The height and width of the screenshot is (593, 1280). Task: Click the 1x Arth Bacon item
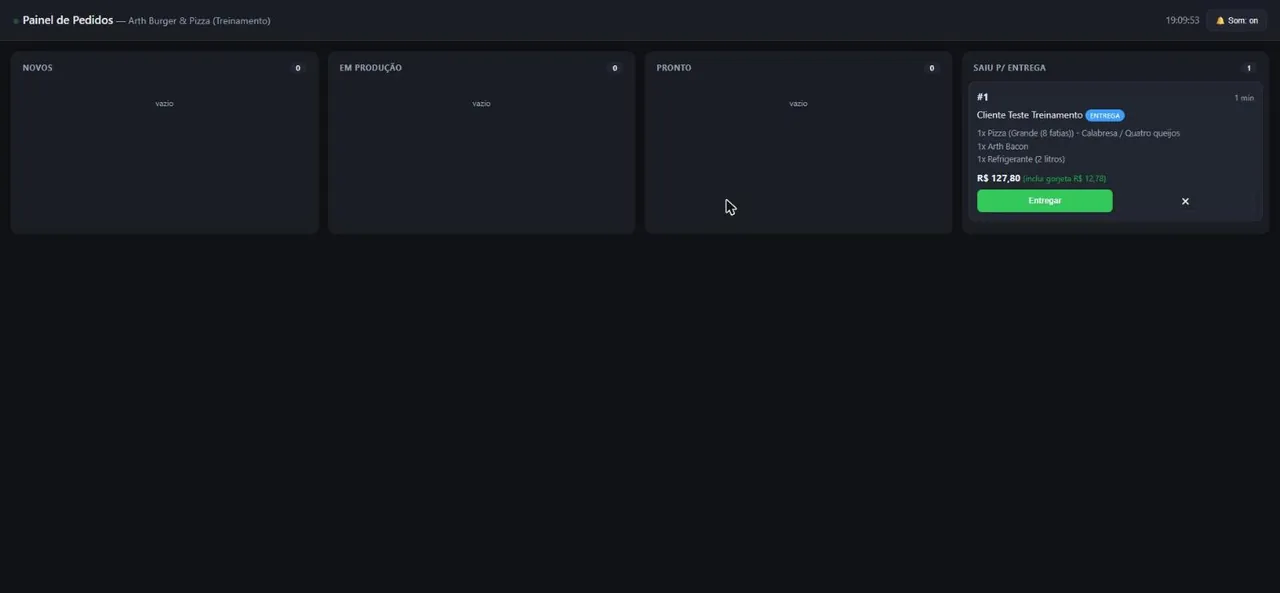tap(1002, 146)
